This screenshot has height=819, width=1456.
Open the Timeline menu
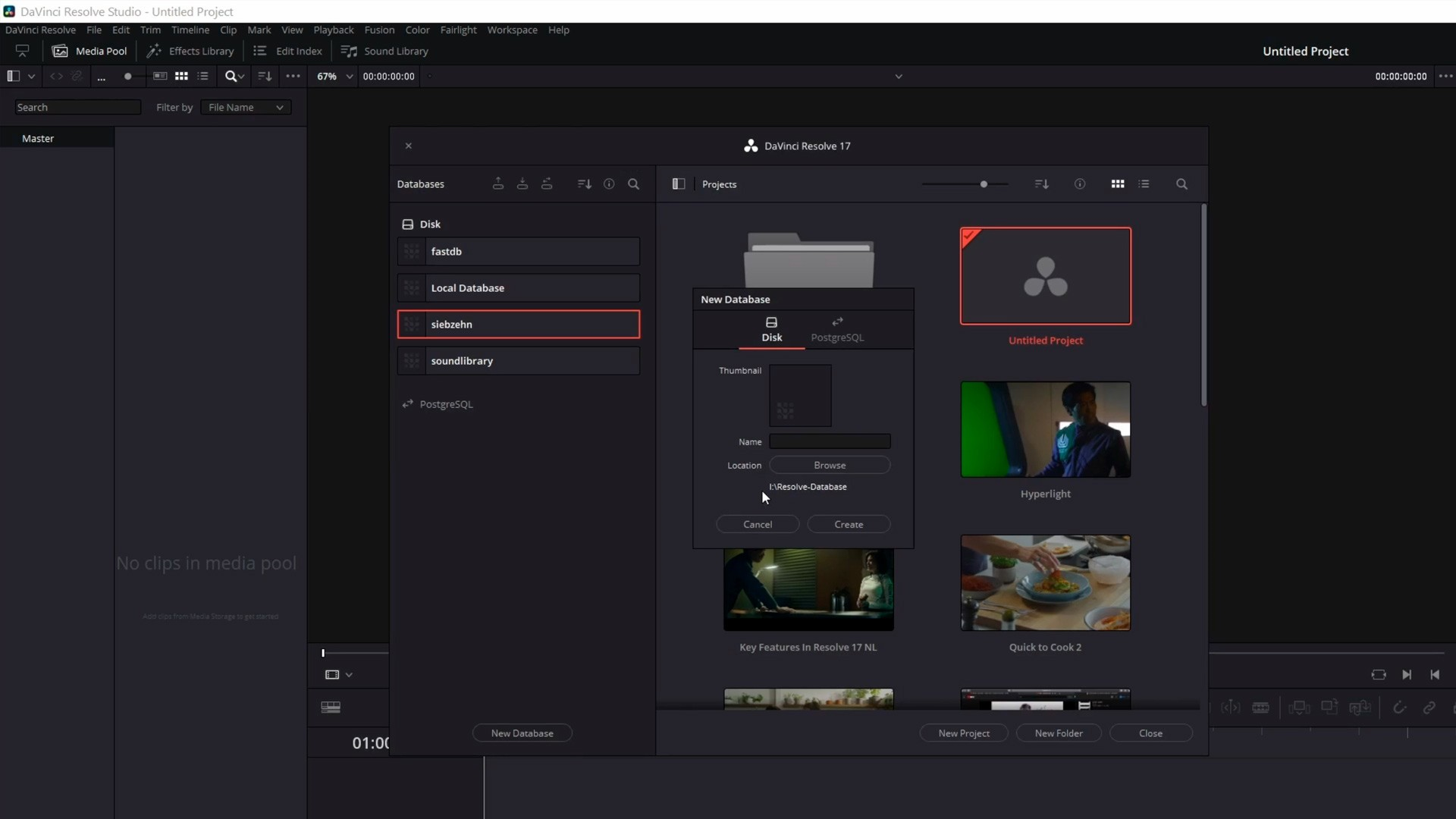[x=190, y=30]
